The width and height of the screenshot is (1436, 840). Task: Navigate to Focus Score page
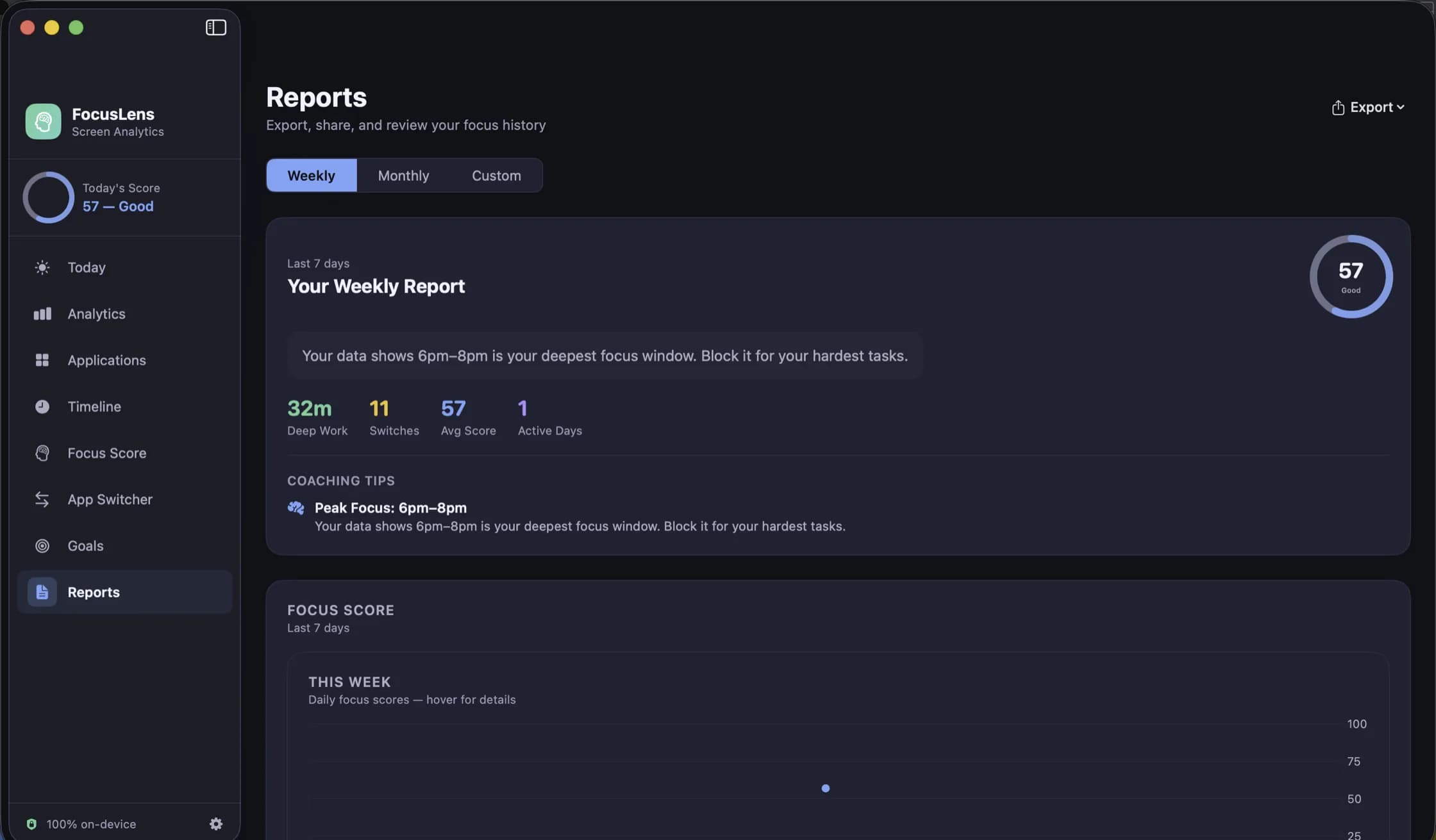point(124,453)
